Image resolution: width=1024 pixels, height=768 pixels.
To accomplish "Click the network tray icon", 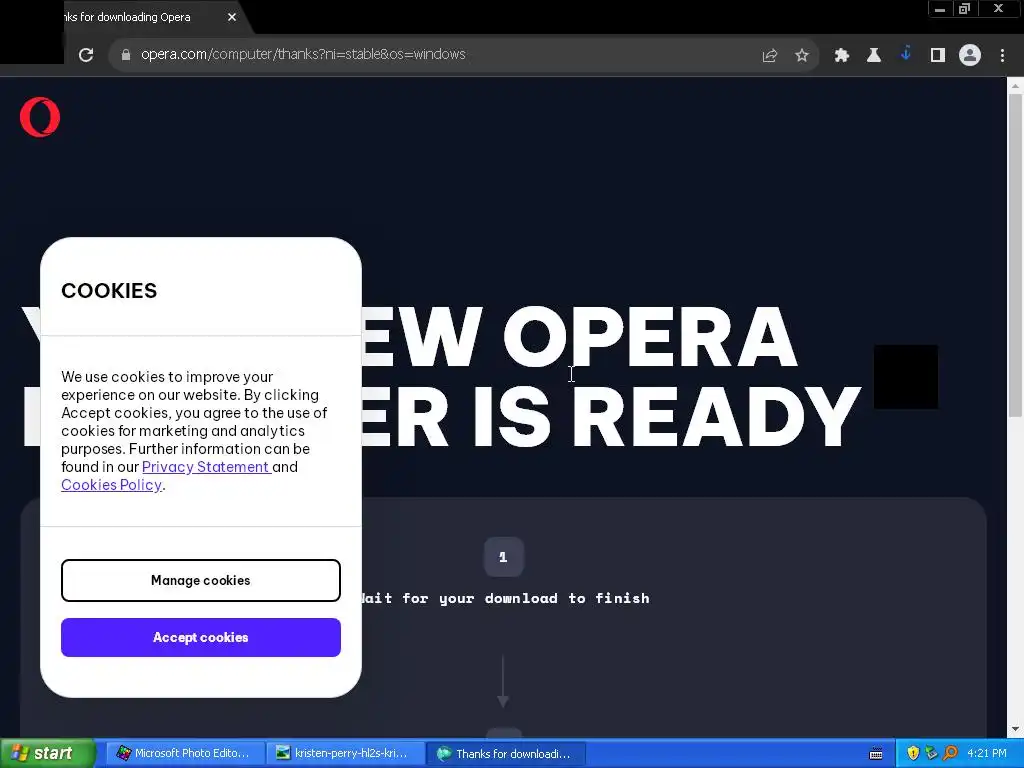I will click(931, 754).
